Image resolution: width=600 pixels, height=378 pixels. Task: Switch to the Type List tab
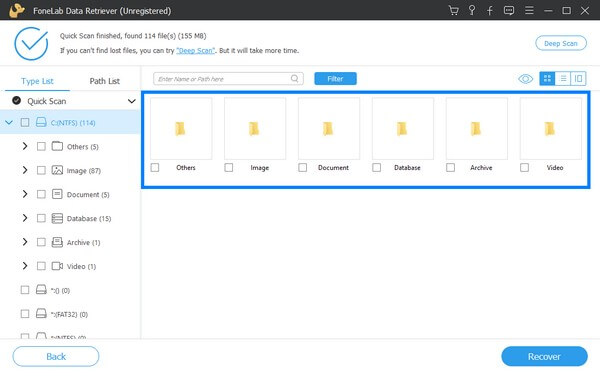(x=38, y=81)
